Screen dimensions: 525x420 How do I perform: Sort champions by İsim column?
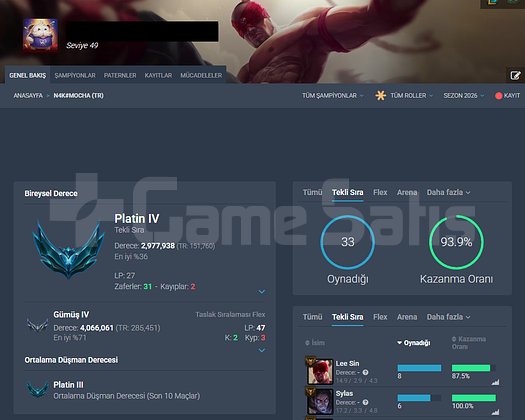click(x=315, y=343)
